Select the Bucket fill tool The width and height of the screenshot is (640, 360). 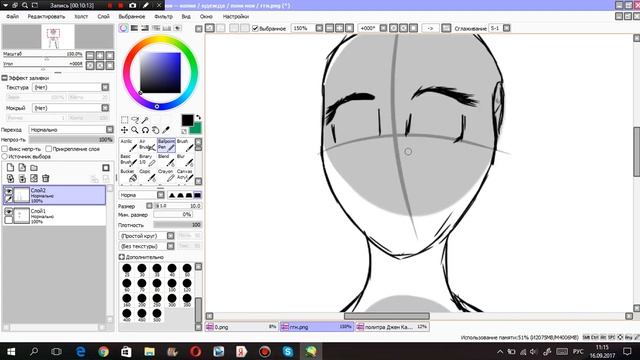point(129,175)
